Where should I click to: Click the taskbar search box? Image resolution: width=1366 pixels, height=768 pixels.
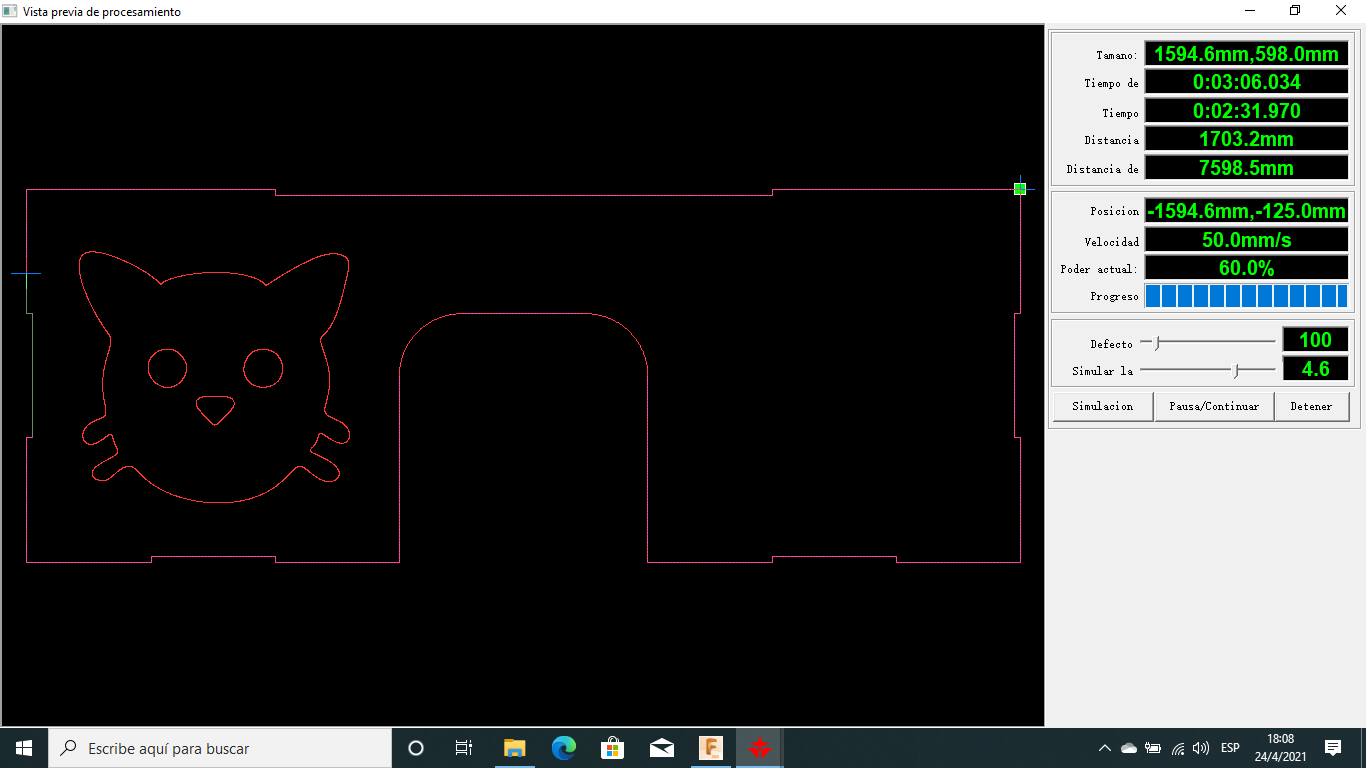point(220,748)
